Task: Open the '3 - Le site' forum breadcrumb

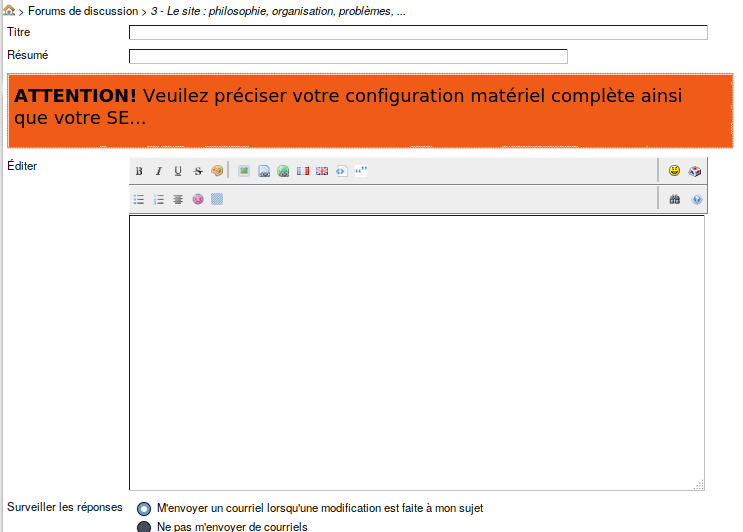Action: point(278,11)
